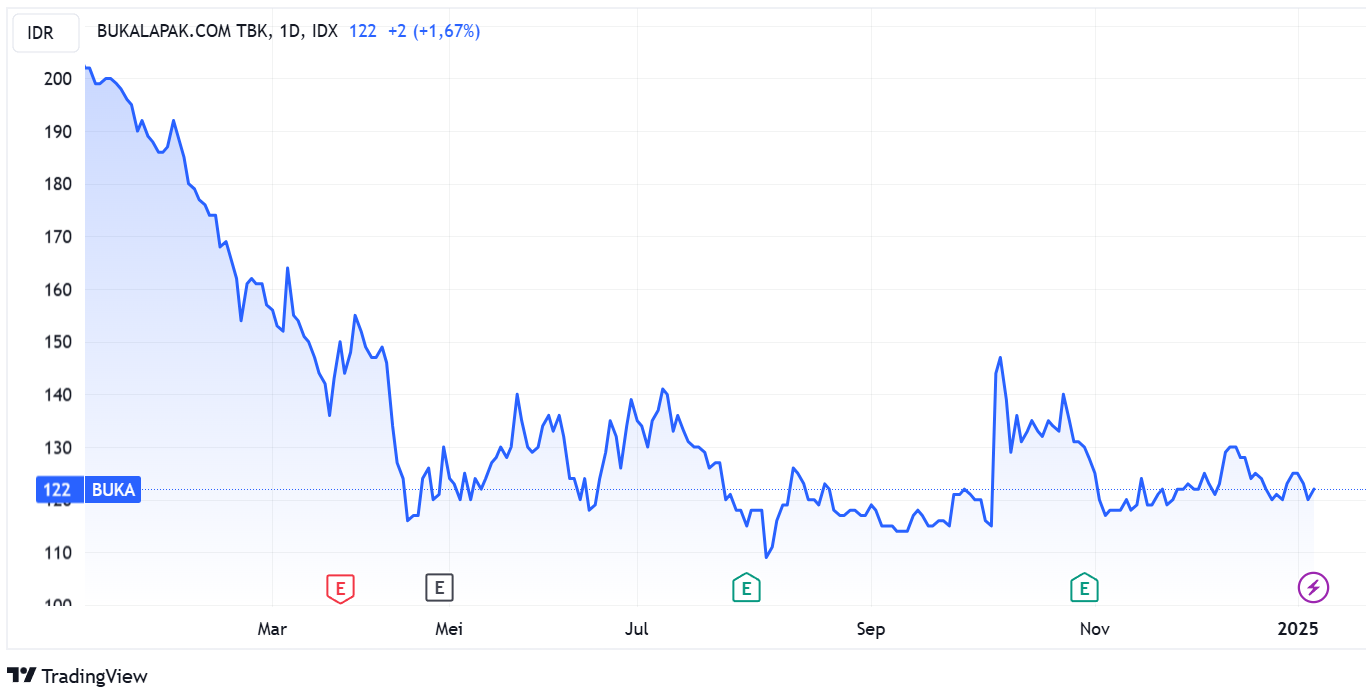The width and height of the screenshot is (1366, 688).
Task: Click the 140 price axis label
Action: (x=59, y=395)
